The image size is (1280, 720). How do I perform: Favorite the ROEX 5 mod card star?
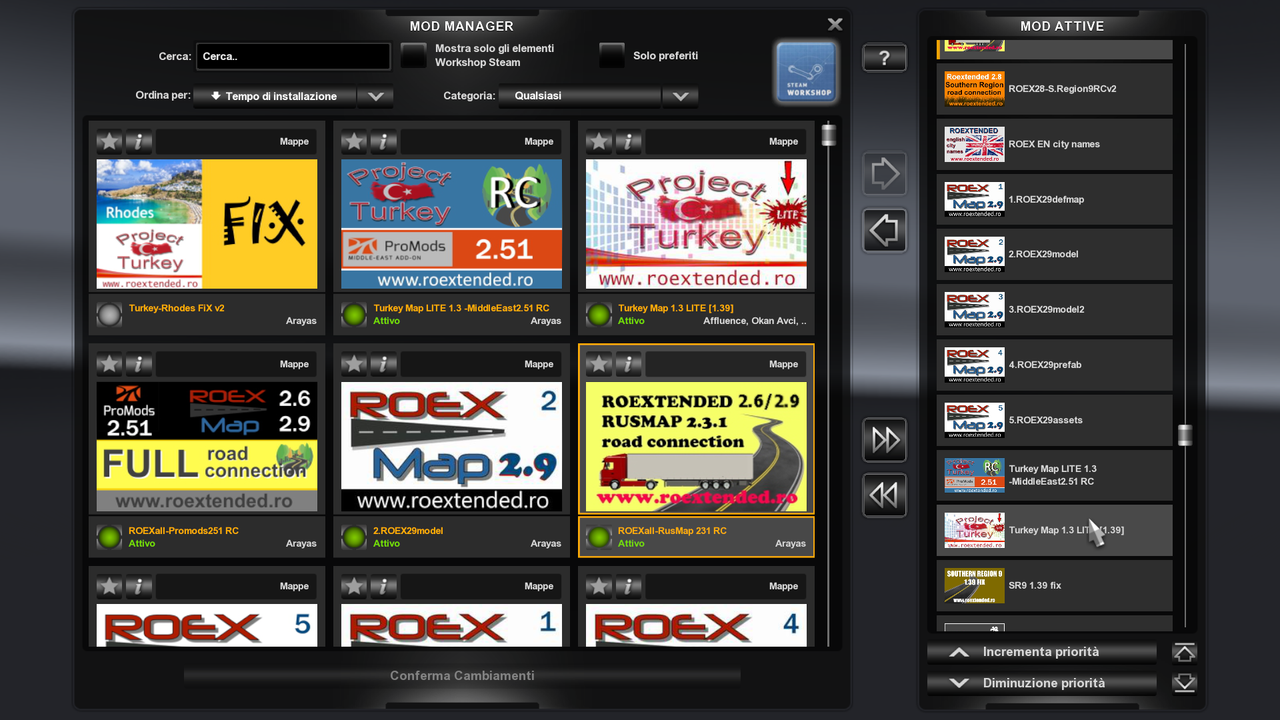[x=110, y=587]
